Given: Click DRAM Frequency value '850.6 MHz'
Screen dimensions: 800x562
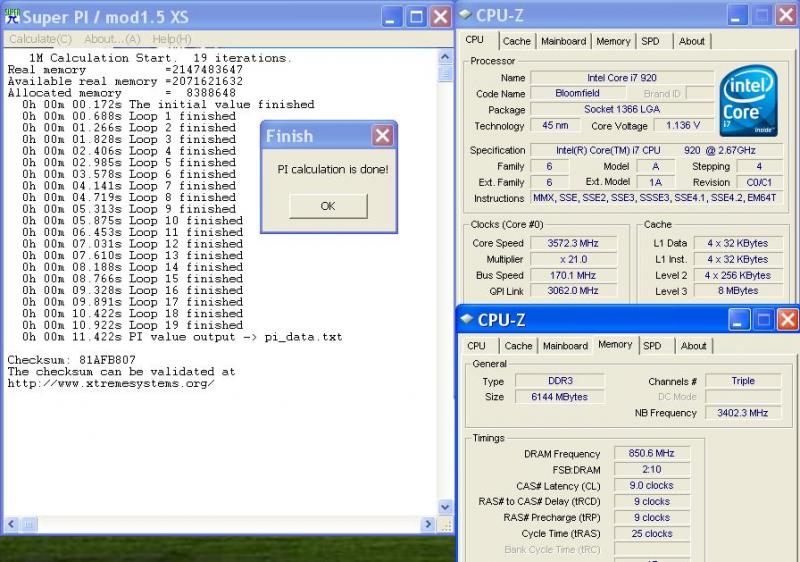Looking at the screenshot, I should click(x=652, y=453).
